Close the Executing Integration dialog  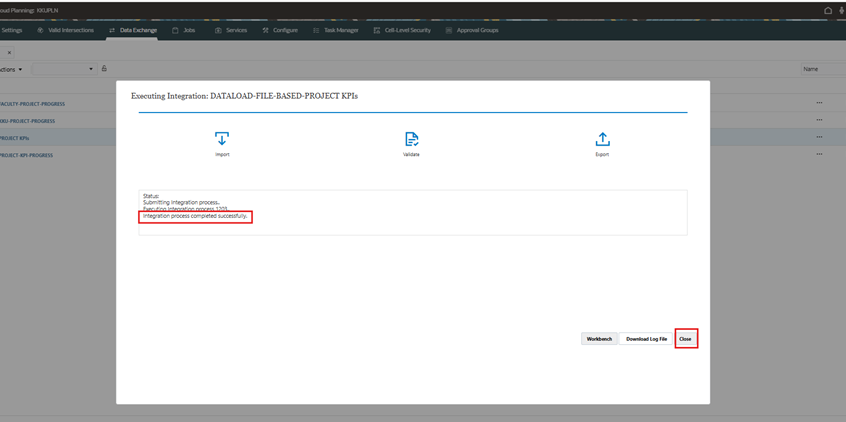[x=685, y=339]
